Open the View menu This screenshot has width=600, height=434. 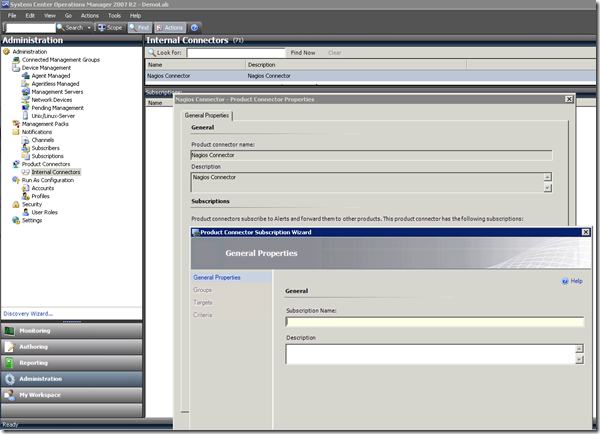50,16
